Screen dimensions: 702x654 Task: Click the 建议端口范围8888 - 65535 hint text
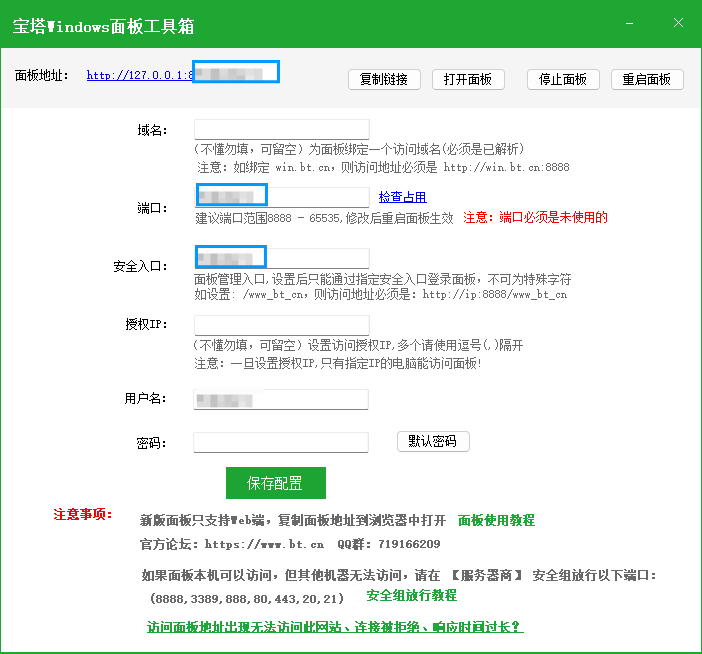(x=324, y=218)
